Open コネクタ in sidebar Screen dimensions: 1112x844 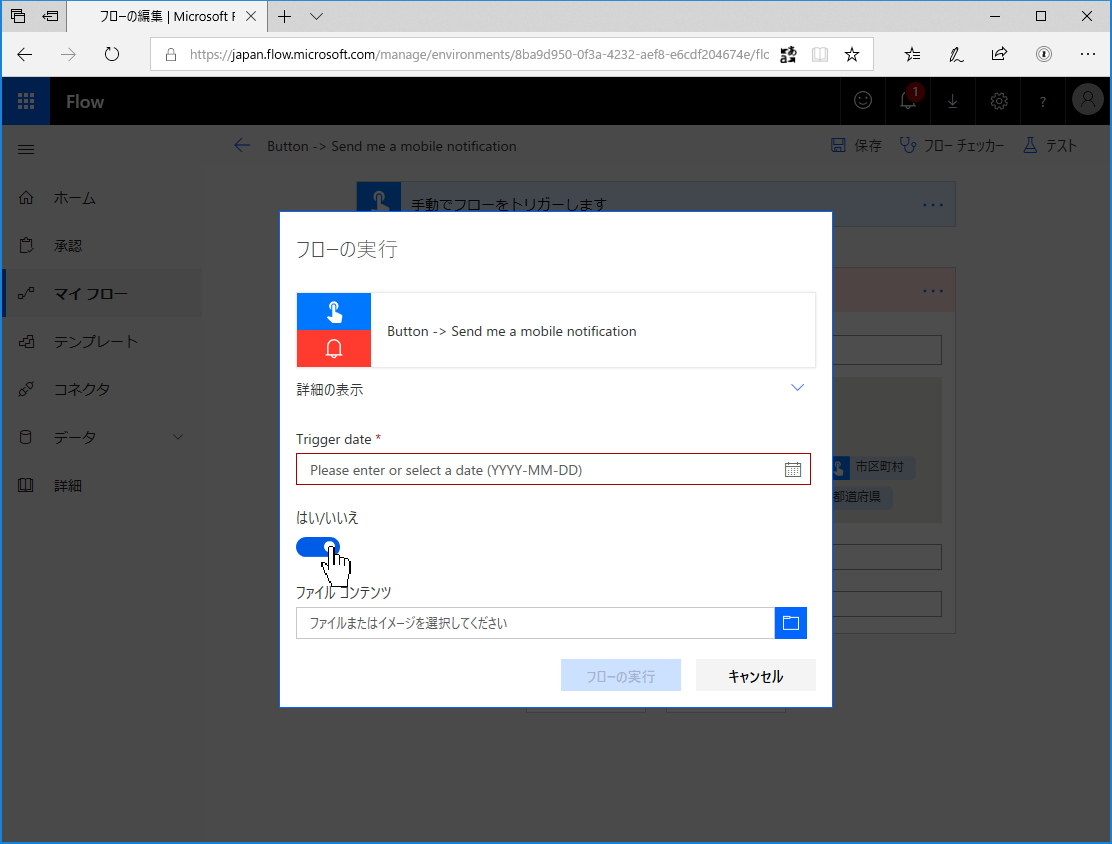pyautogui.click(x=103, y=389)
